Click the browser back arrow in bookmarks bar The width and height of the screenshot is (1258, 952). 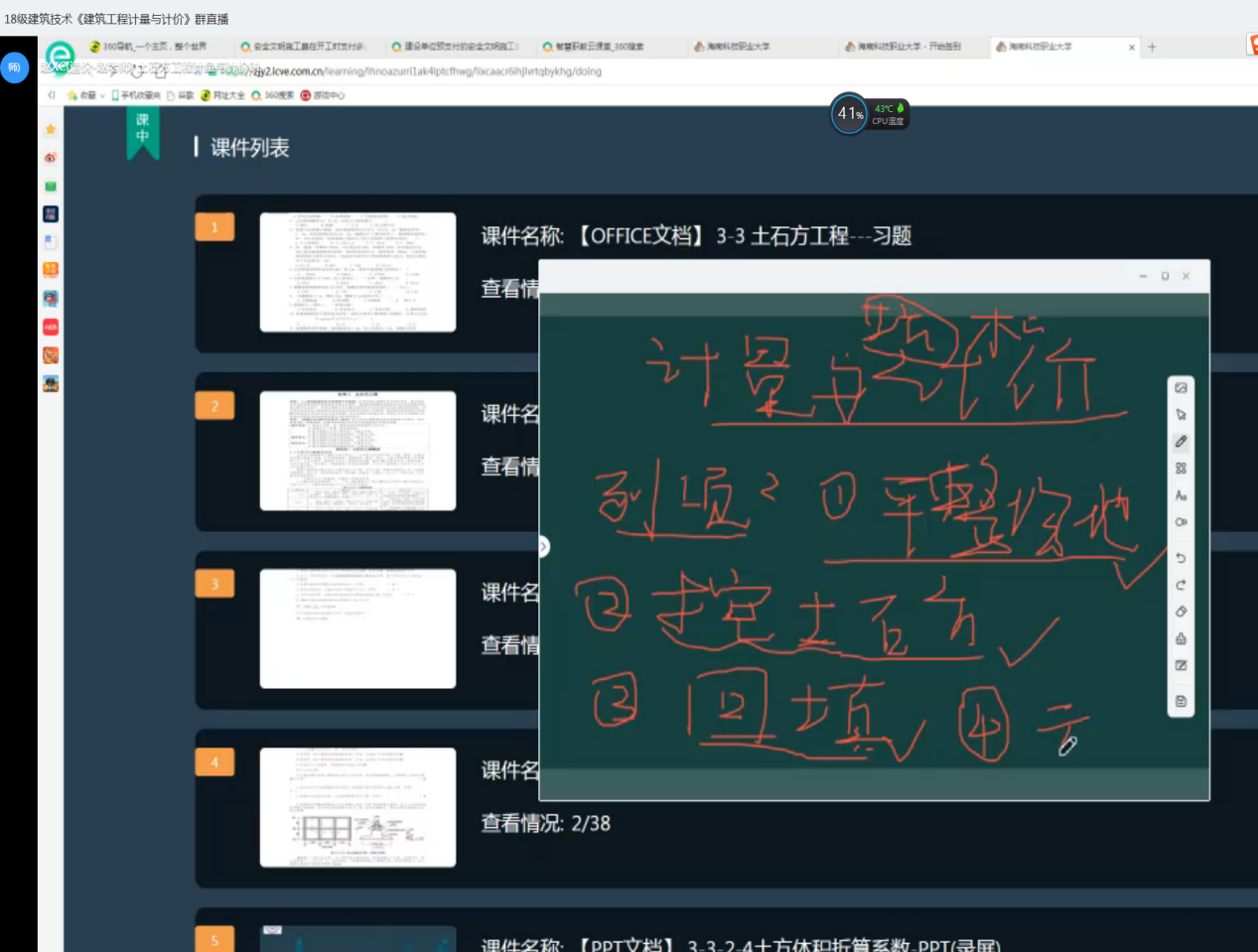(x=52, y=95)
